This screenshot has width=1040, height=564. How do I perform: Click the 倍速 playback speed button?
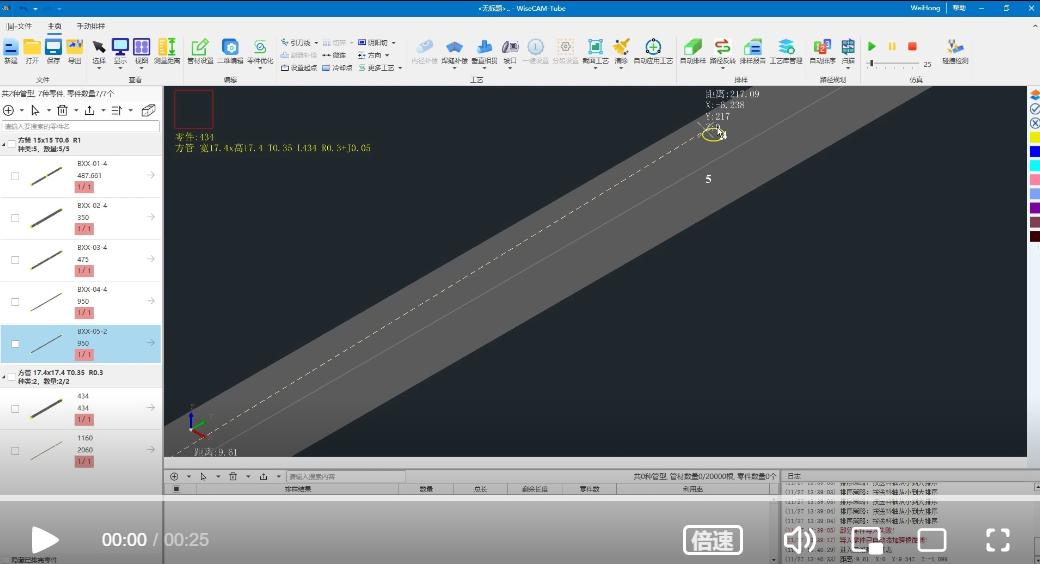coord(712,541)
